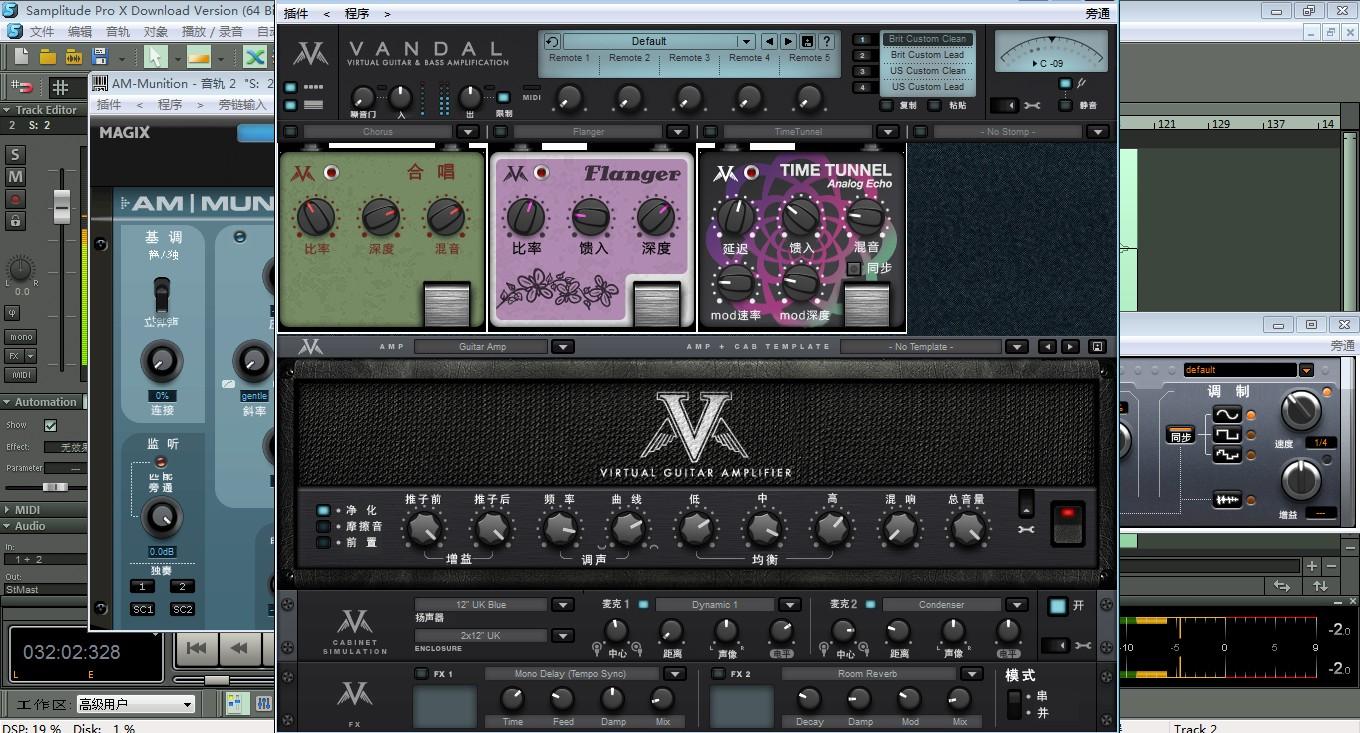Toggle the snap magnet icon
The width and height of the screenshot is (1360, 733).
24,87
